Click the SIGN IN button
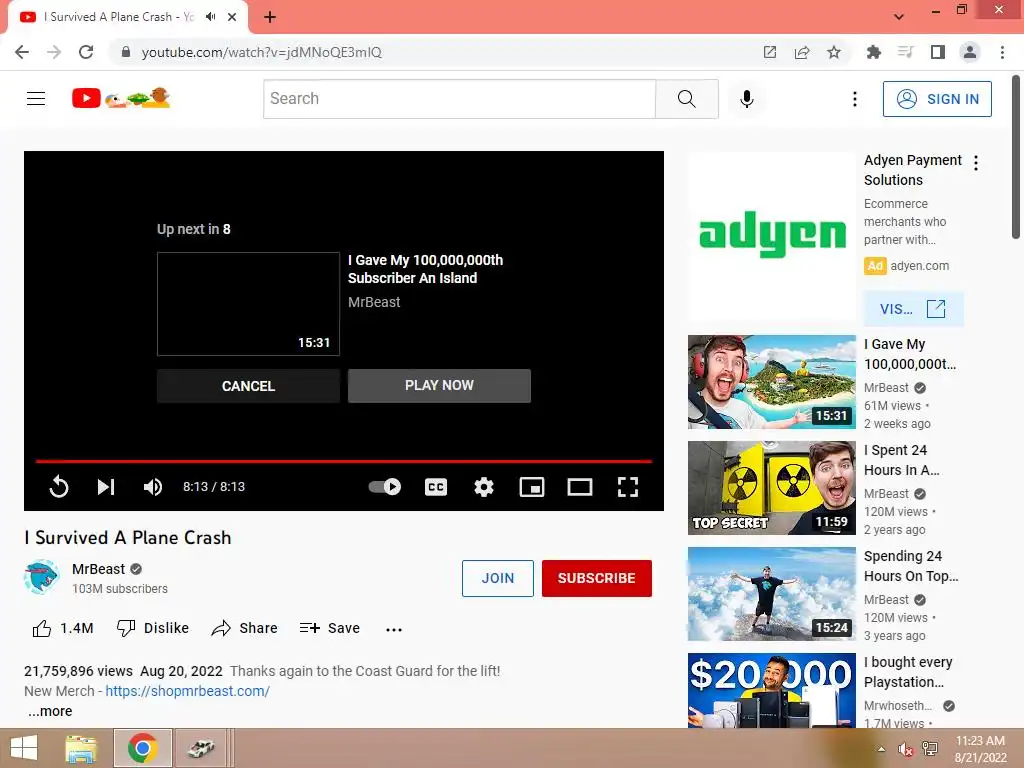Image resolution: width=1024 pixels, height=768 pixels. [937, 99]
